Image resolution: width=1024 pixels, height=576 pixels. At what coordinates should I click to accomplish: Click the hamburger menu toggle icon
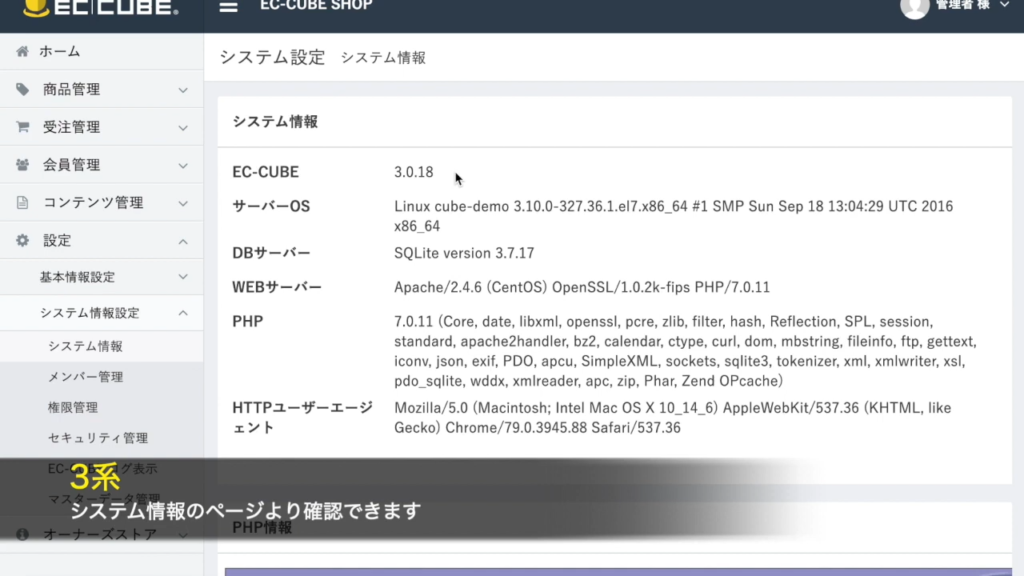229,7
